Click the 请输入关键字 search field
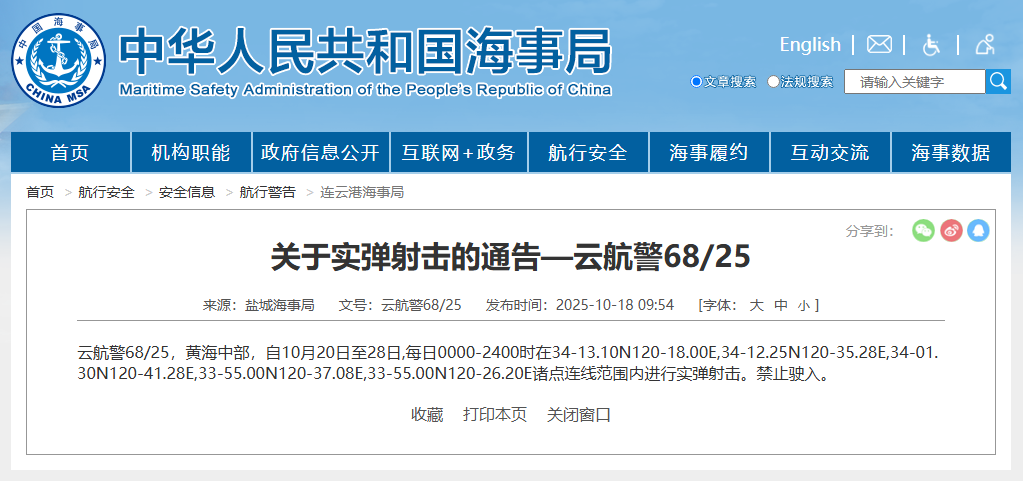Viewport: 1023px width, 481px height. click(914, 82)
